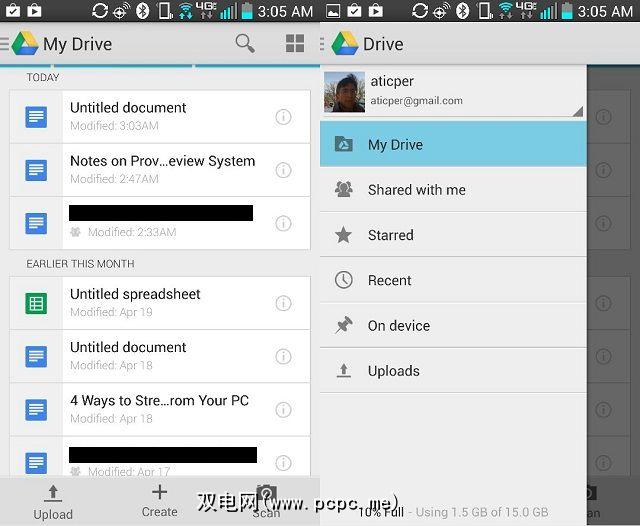Tap upload arrow icon next to Uploads
The image size is (640, 526).
tap(344, 371)
